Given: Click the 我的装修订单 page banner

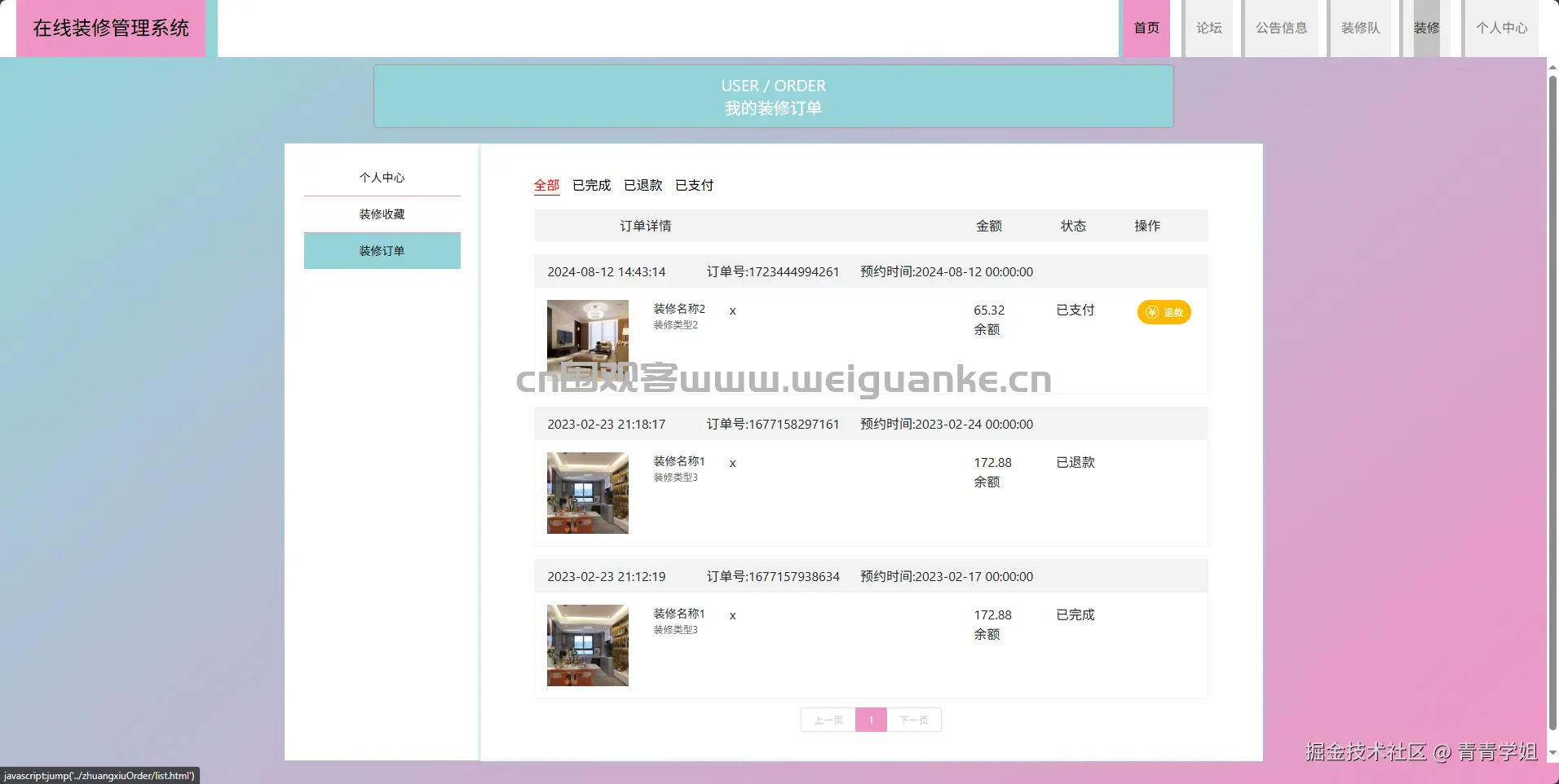Looking at the screenshot, I should click(x=773, y=96).
